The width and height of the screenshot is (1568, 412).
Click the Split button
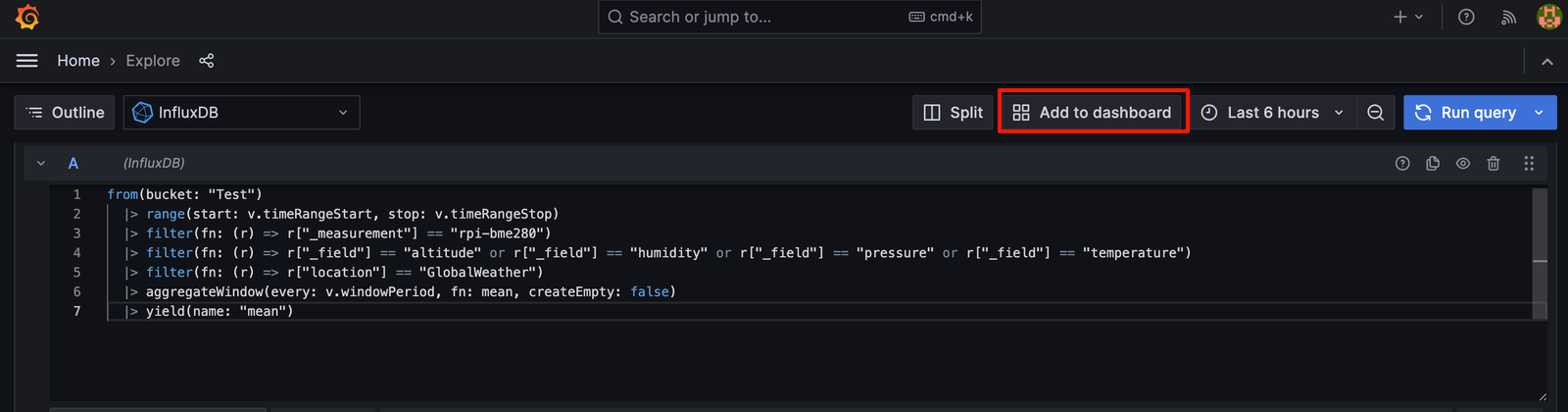coord(954,113)
